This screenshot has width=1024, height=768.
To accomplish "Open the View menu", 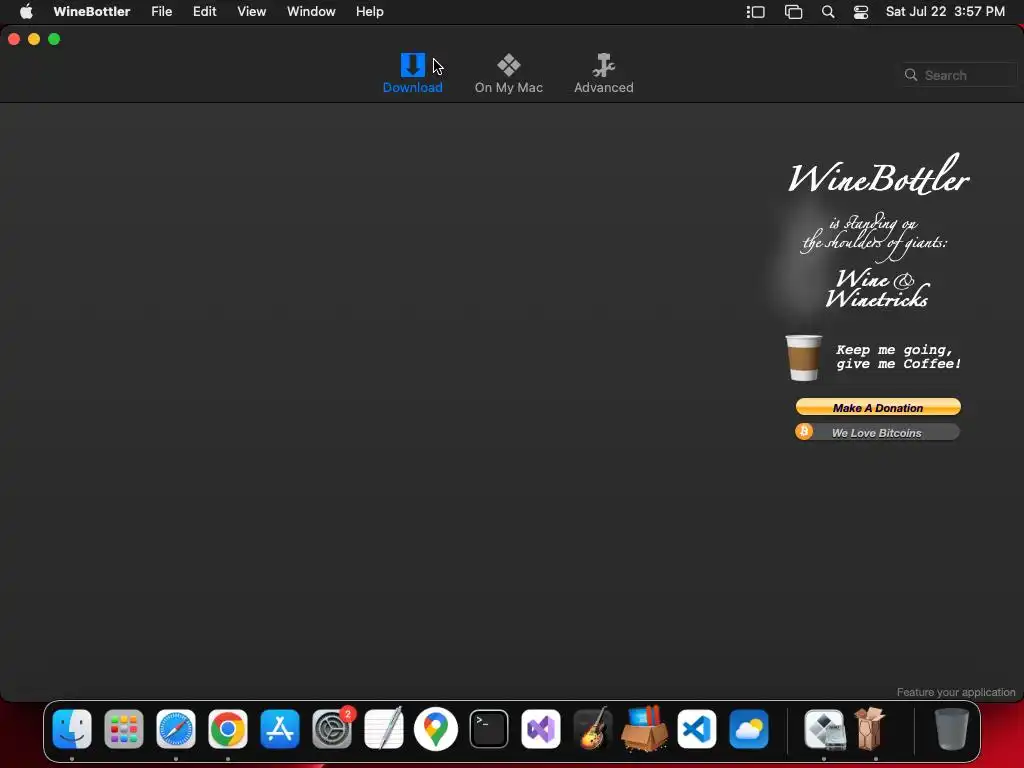I will [251, 12].
